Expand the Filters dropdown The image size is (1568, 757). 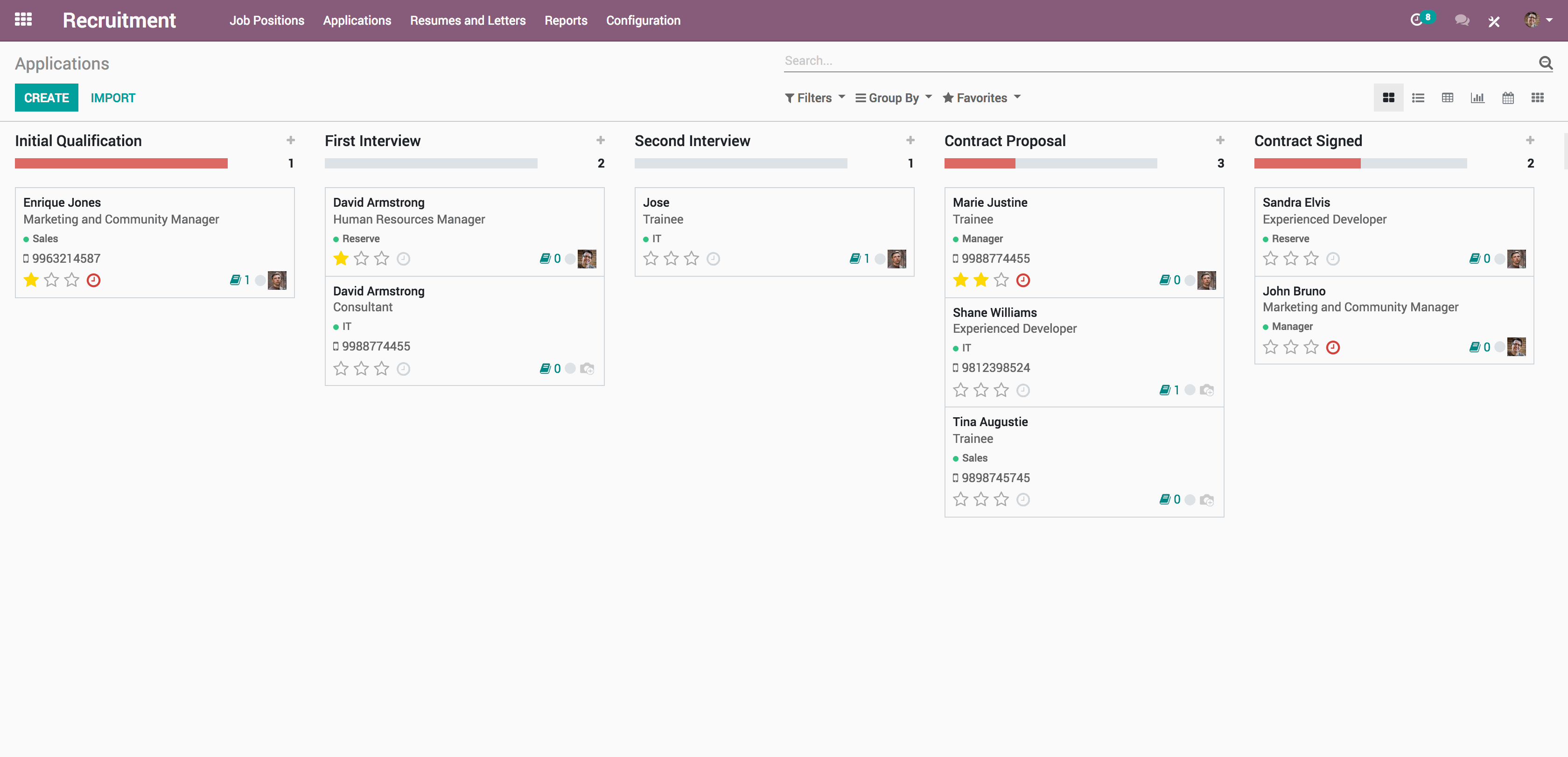pos(814,98)
